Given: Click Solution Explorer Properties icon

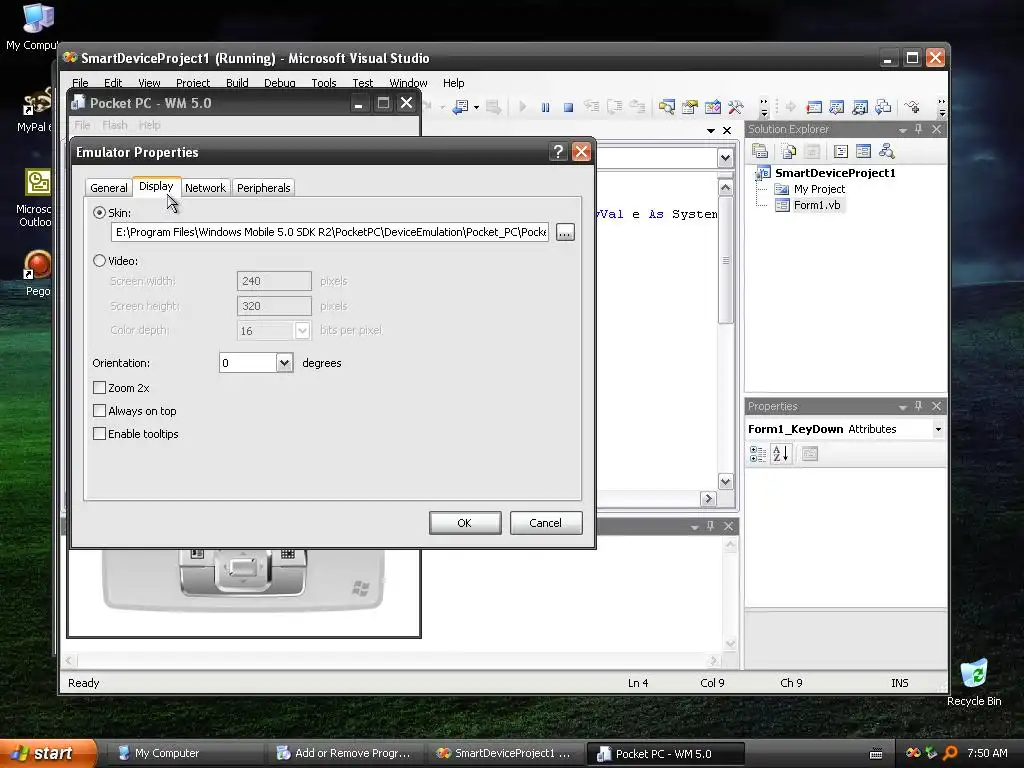Looking at the screenshot, I should click(760, 152).
